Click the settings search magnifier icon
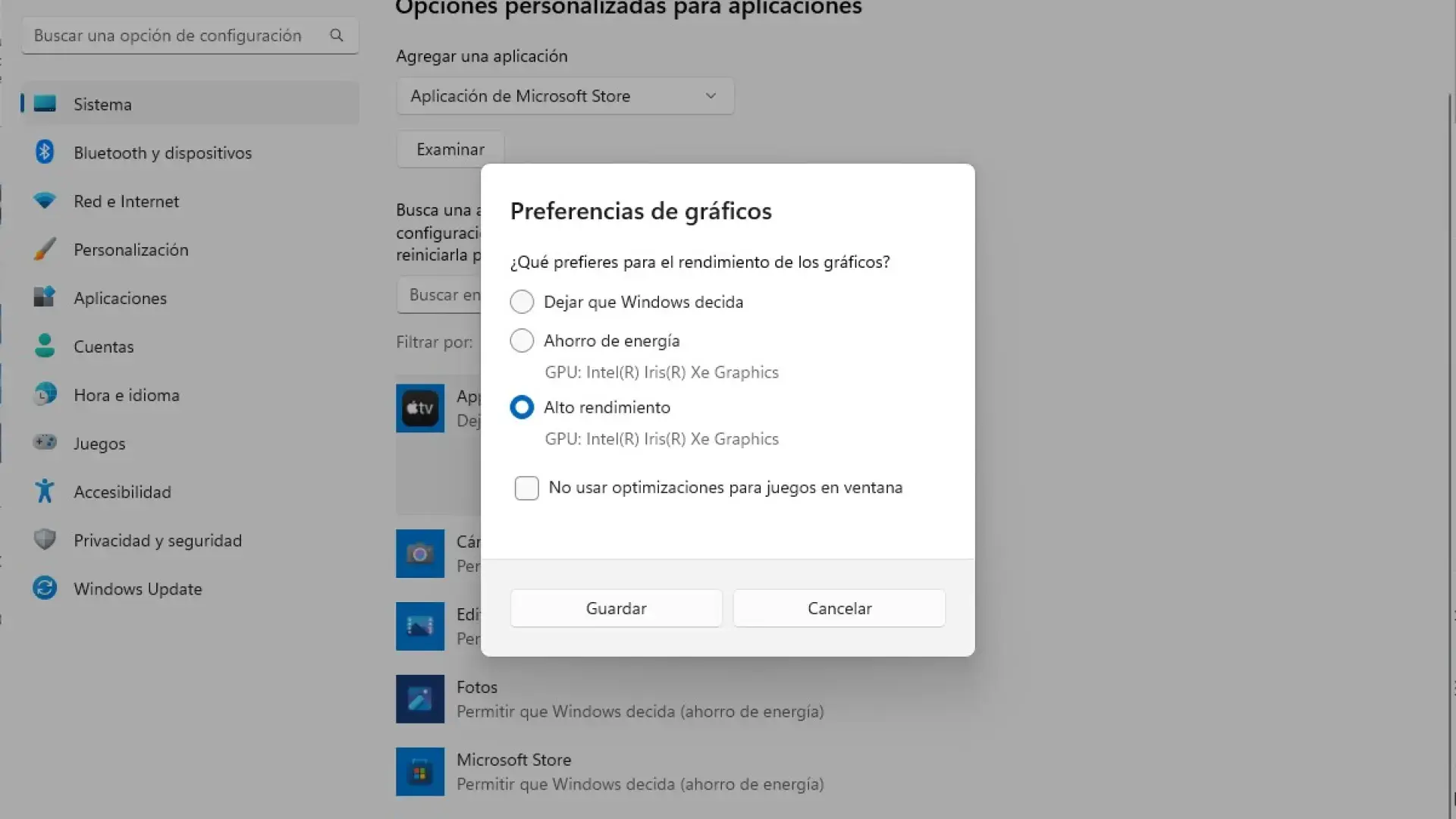Screen dimensions: 1456x819 (337, 35)
